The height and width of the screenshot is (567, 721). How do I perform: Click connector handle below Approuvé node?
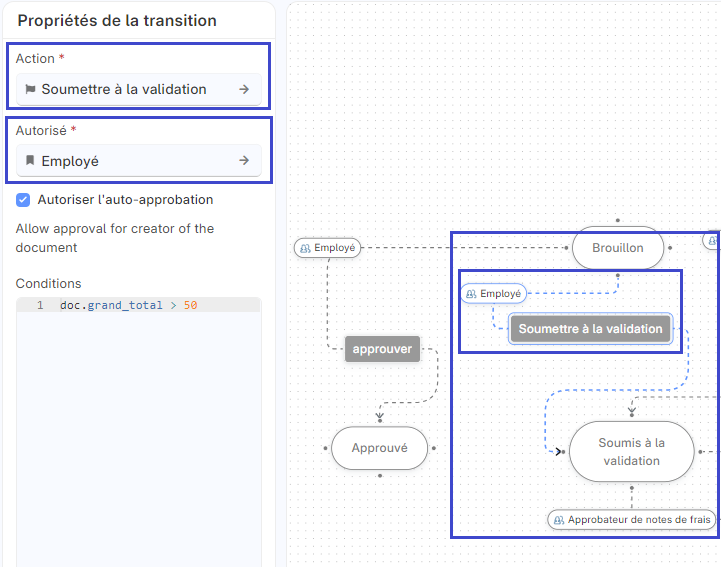[x=380, y=476]
